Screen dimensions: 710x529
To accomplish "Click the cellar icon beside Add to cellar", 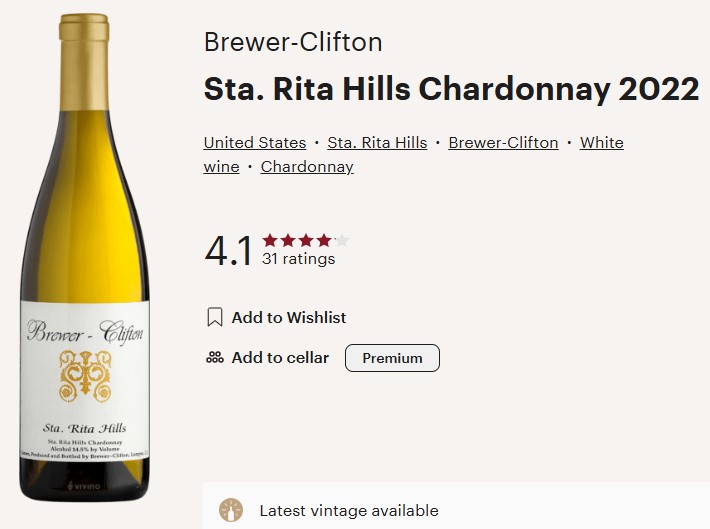I will pos(214,358).
